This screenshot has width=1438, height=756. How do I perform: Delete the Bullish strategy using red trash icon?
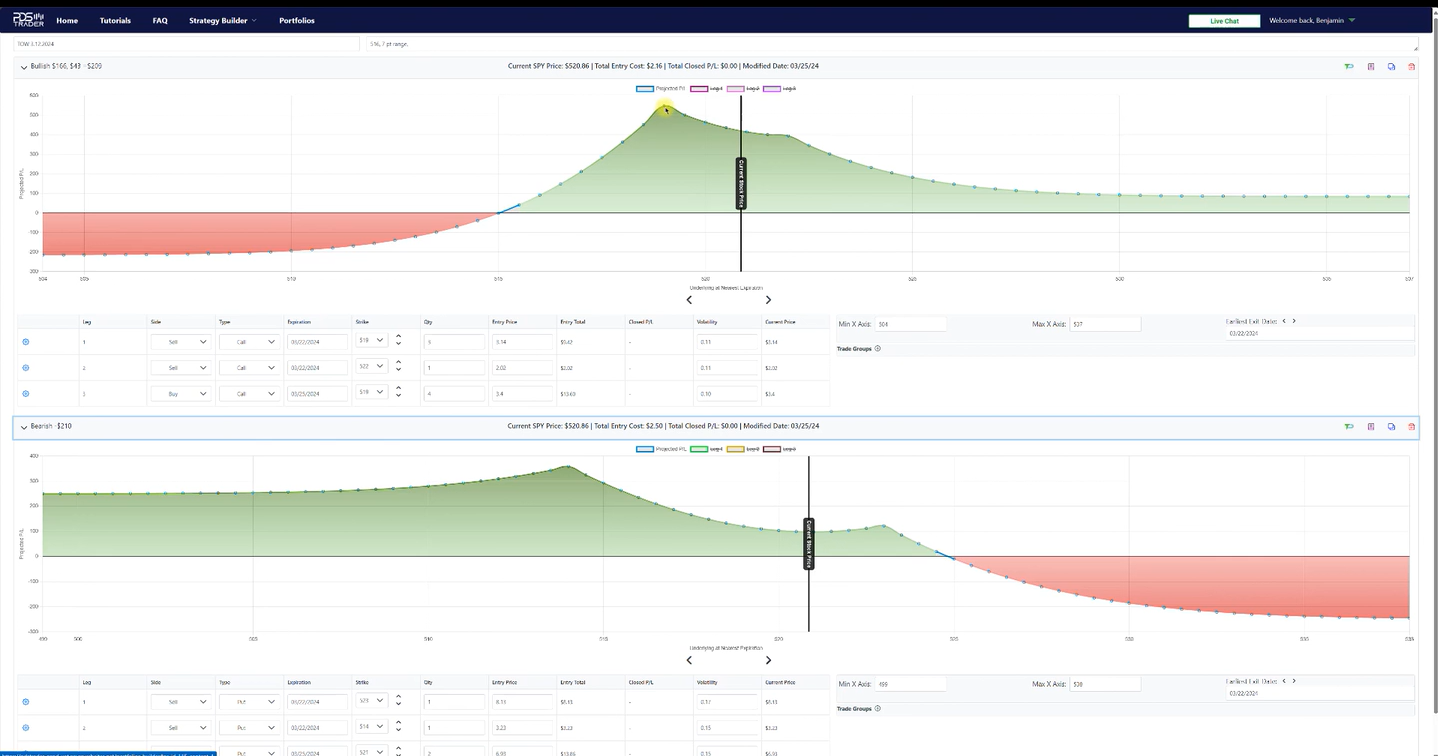[x=1411, y=66]
